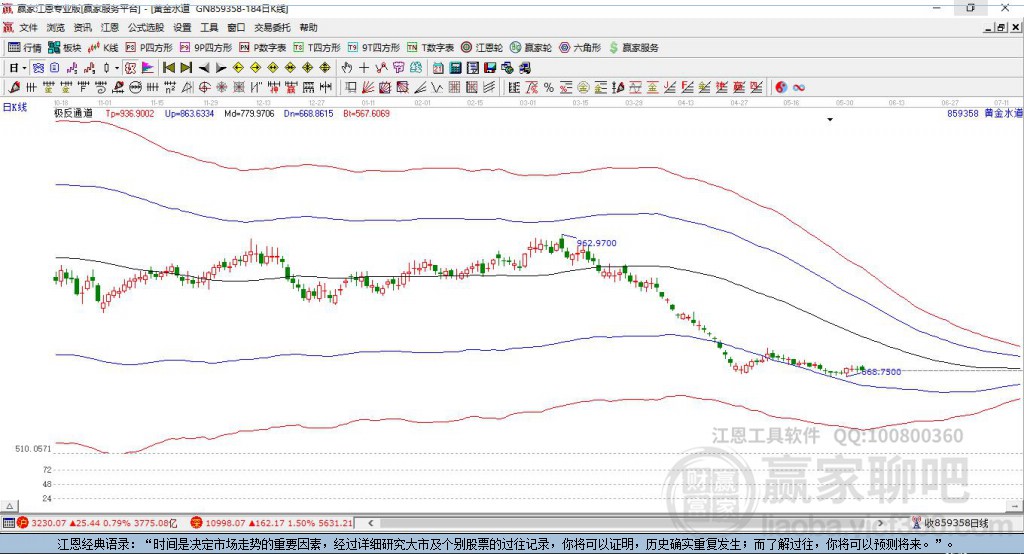The image size is (1024, 554).
Task: Click the 962.9700 high price label
Action: click(x=596, y=243)
